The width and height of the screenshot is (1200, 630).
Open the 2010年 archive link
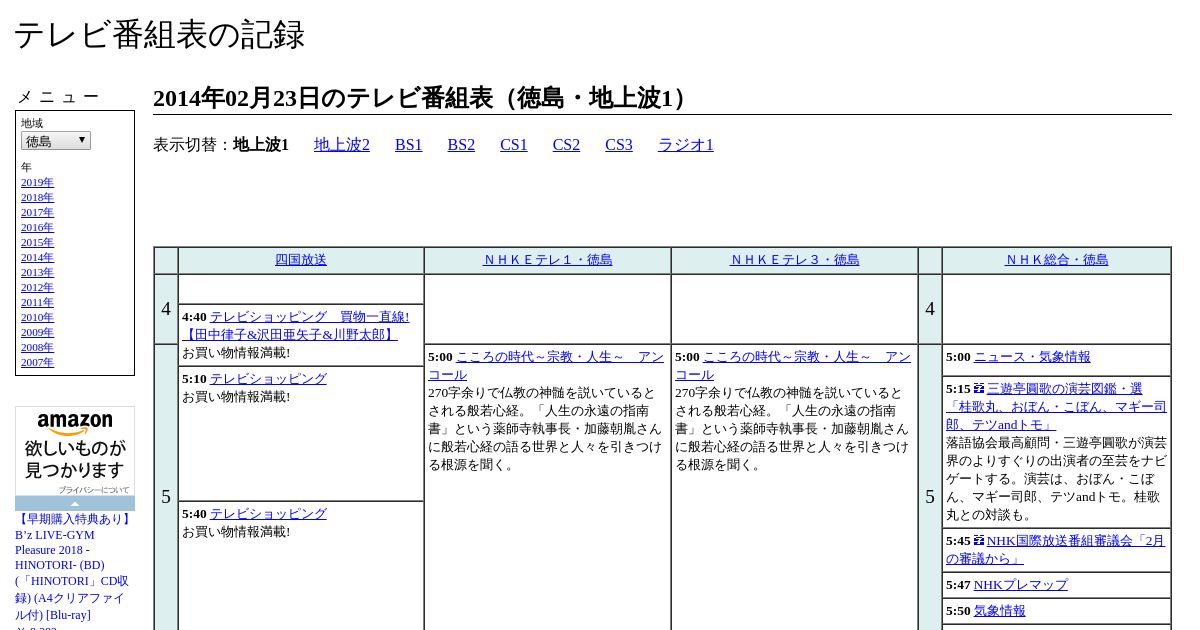(x=37, y=317)
